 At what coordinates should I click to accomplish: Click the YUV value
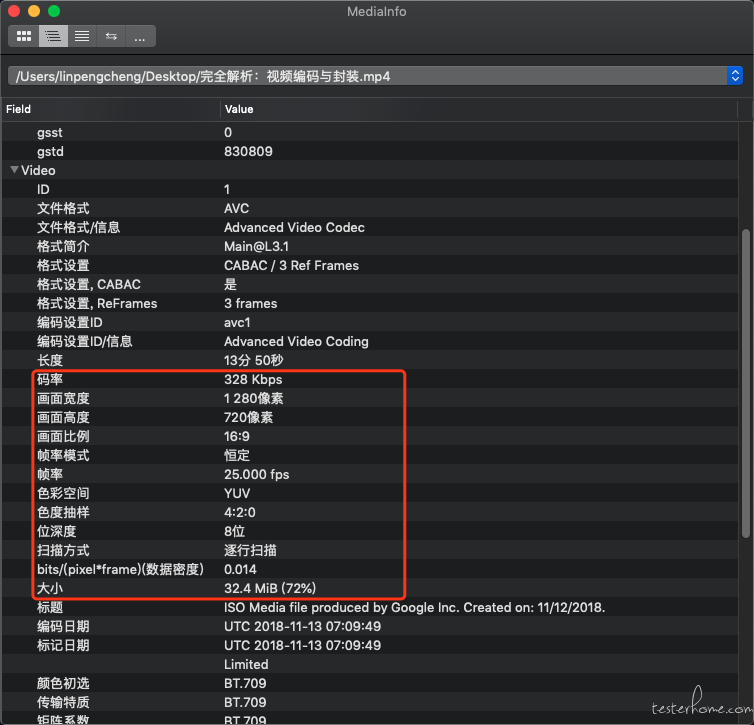click(237, 493)
